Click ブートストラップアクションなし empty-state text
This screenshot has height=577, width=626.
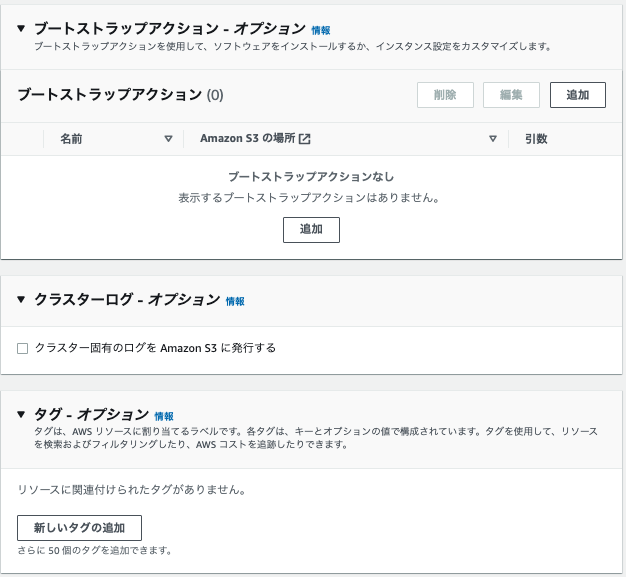click(x=311, y=176)
